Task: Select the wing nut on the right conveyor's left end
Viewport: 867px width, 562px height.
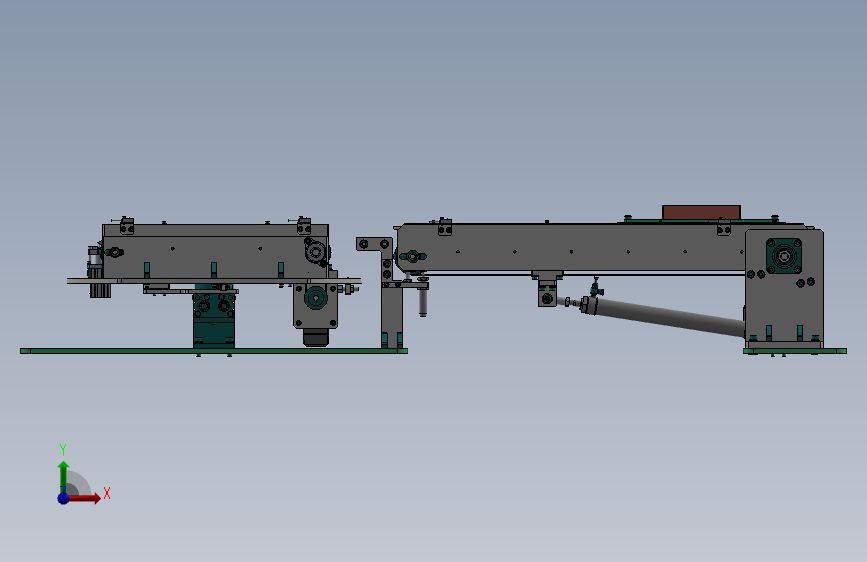Action: (412, 256)
